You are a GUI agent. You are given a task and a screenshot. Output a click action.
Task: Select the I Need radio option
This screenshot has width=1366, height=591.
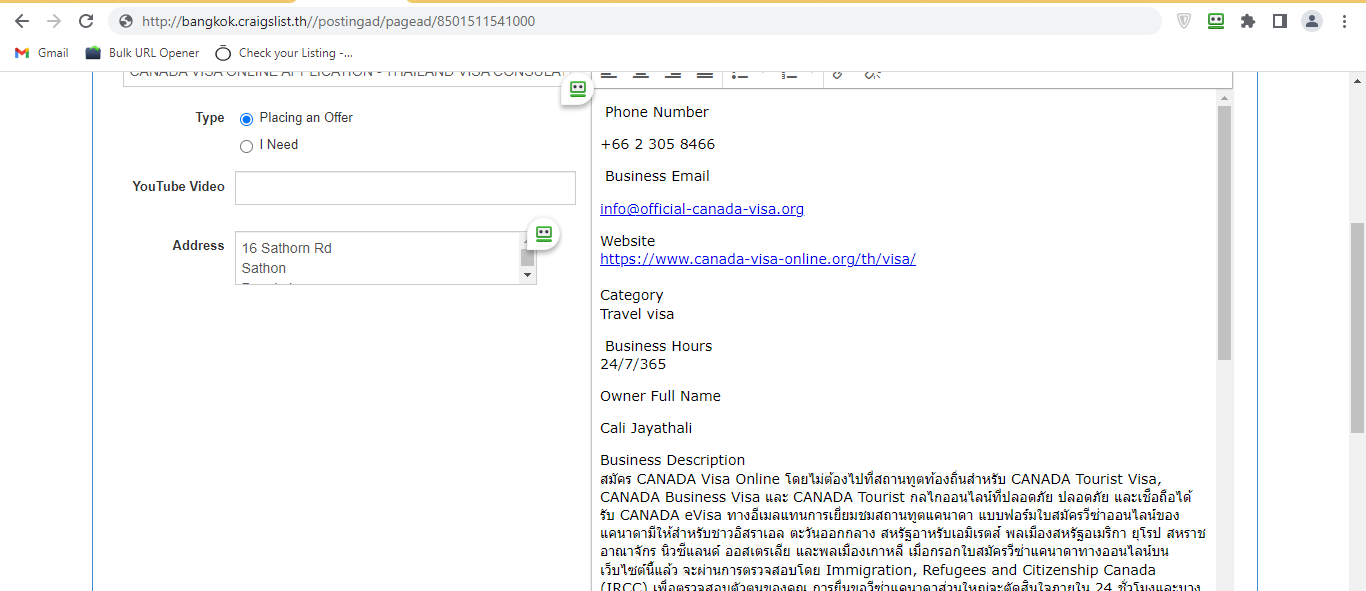pyautogui.click(x=246, y=146)
